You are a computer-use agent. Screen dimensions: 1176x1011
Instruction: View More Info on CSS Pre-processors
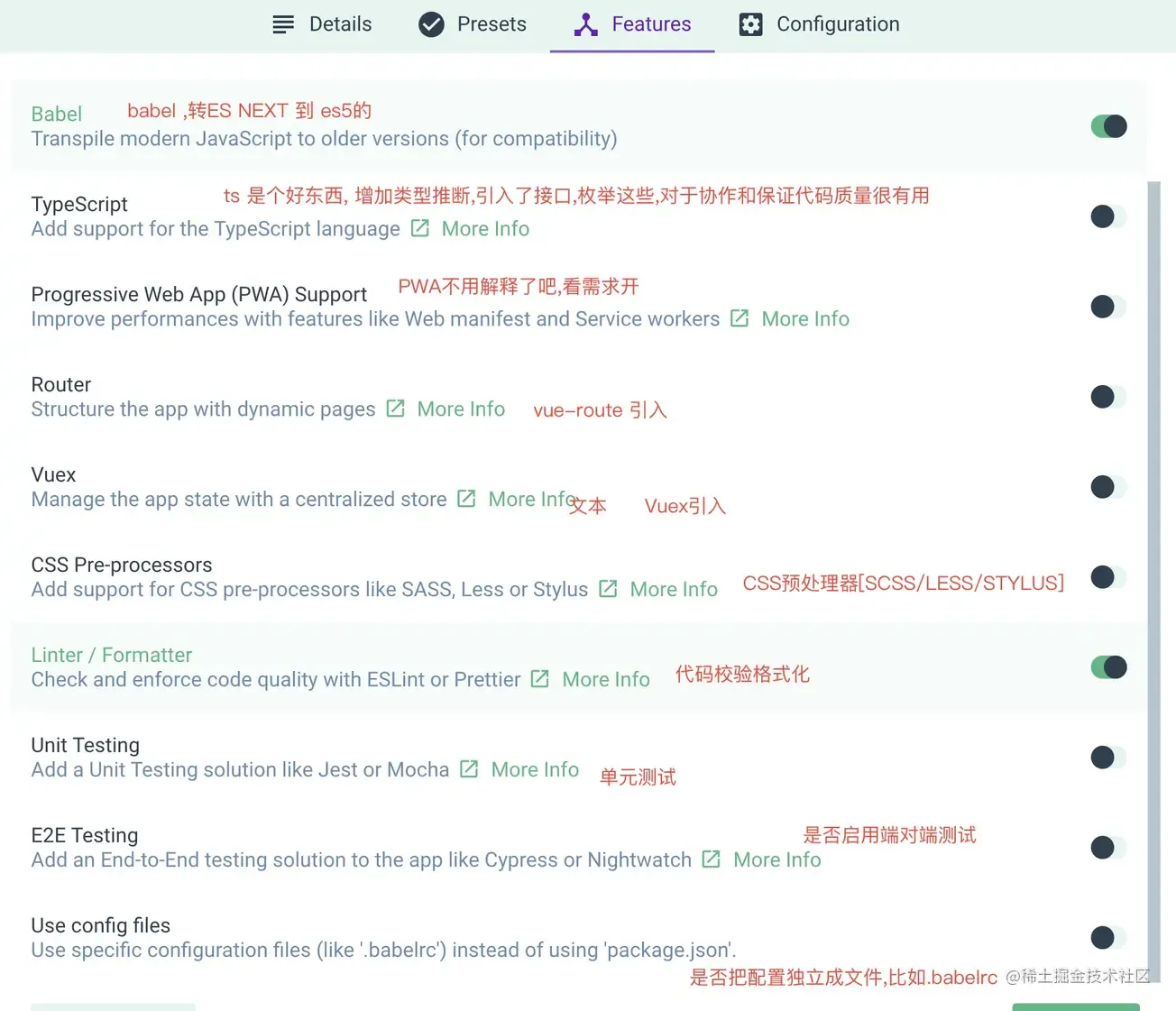point(659,590)
